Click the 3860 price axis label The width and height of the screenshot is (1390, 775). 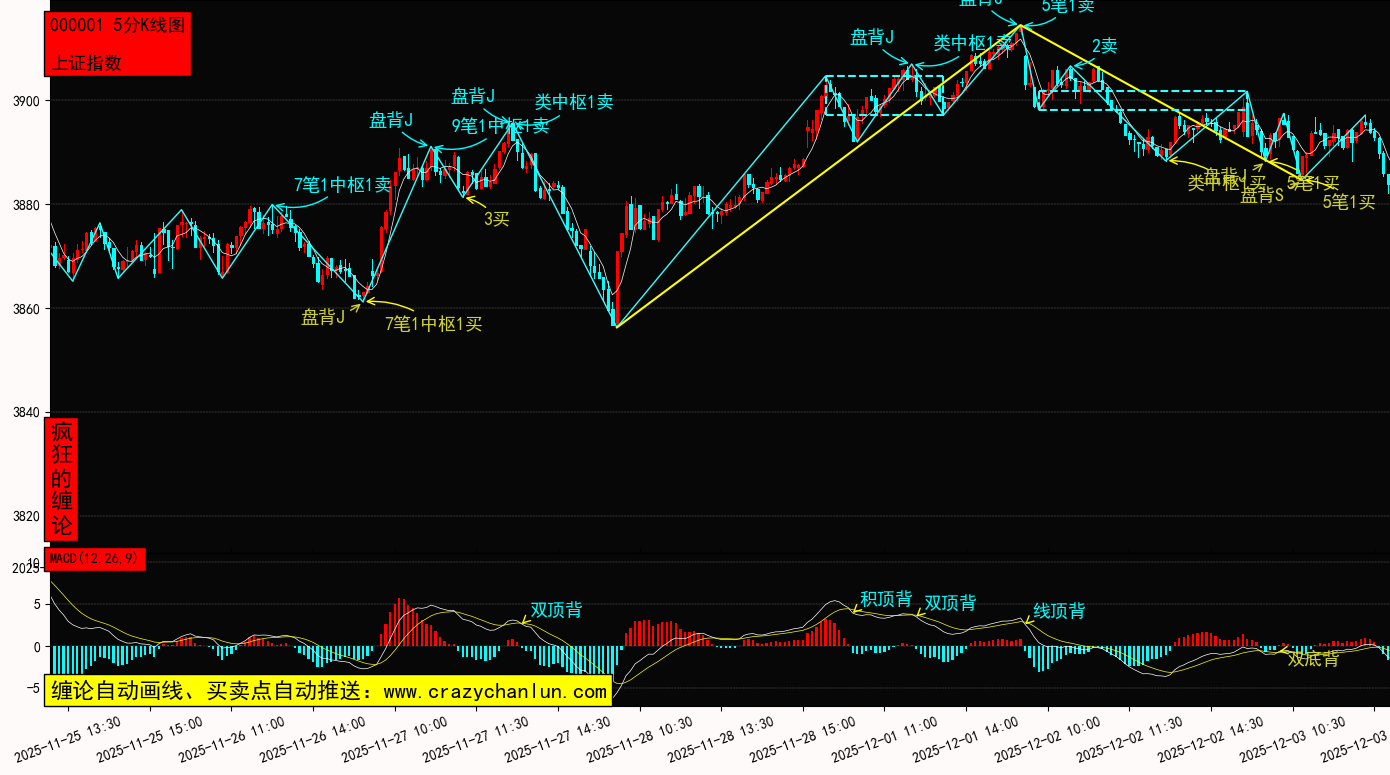click(26, 309)
